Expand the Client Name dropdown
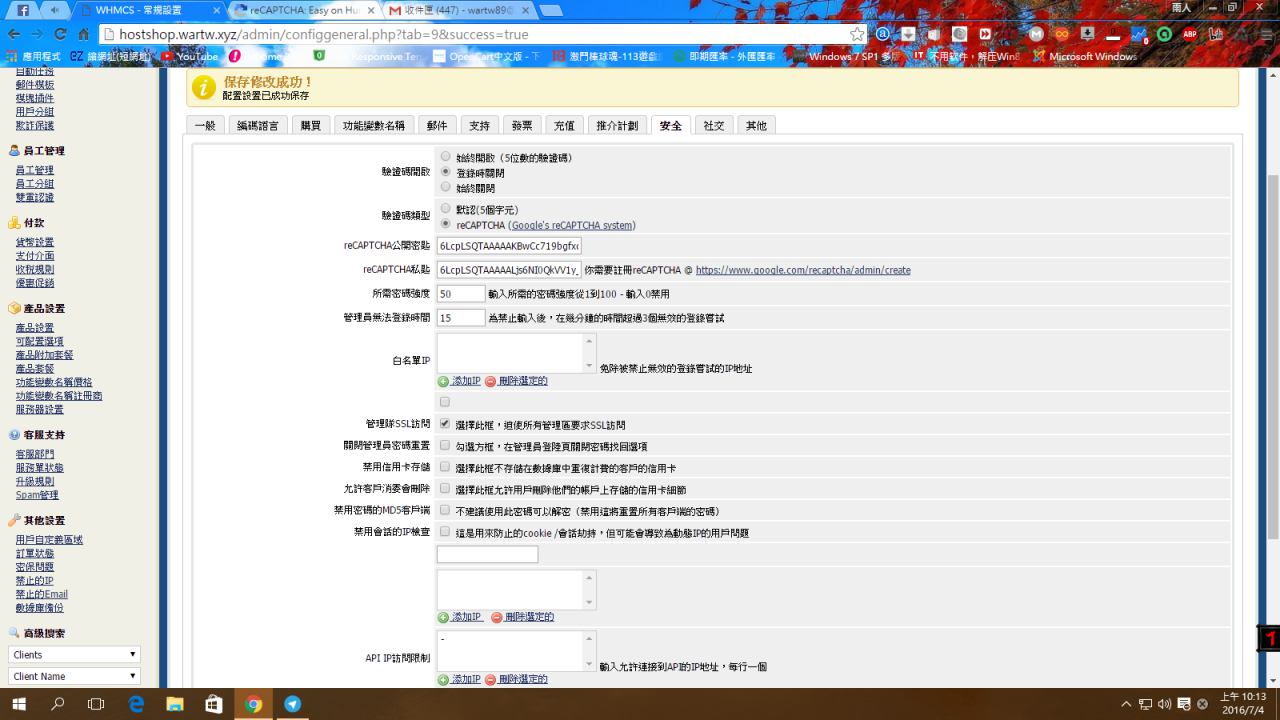The image size is (1280, 720). (74, 676)
